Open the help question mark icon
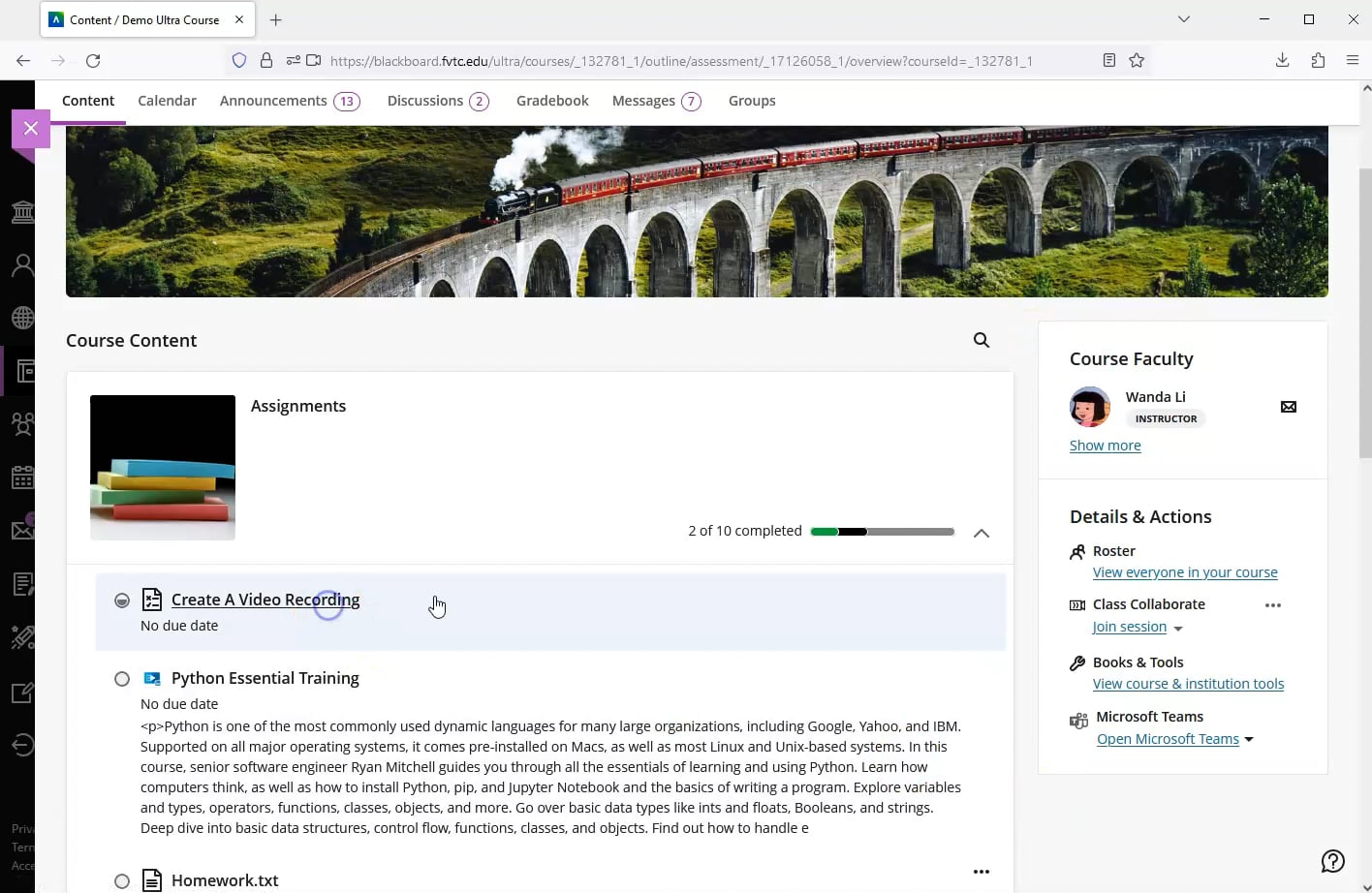1372x893 pixels. coord(1333,861)
